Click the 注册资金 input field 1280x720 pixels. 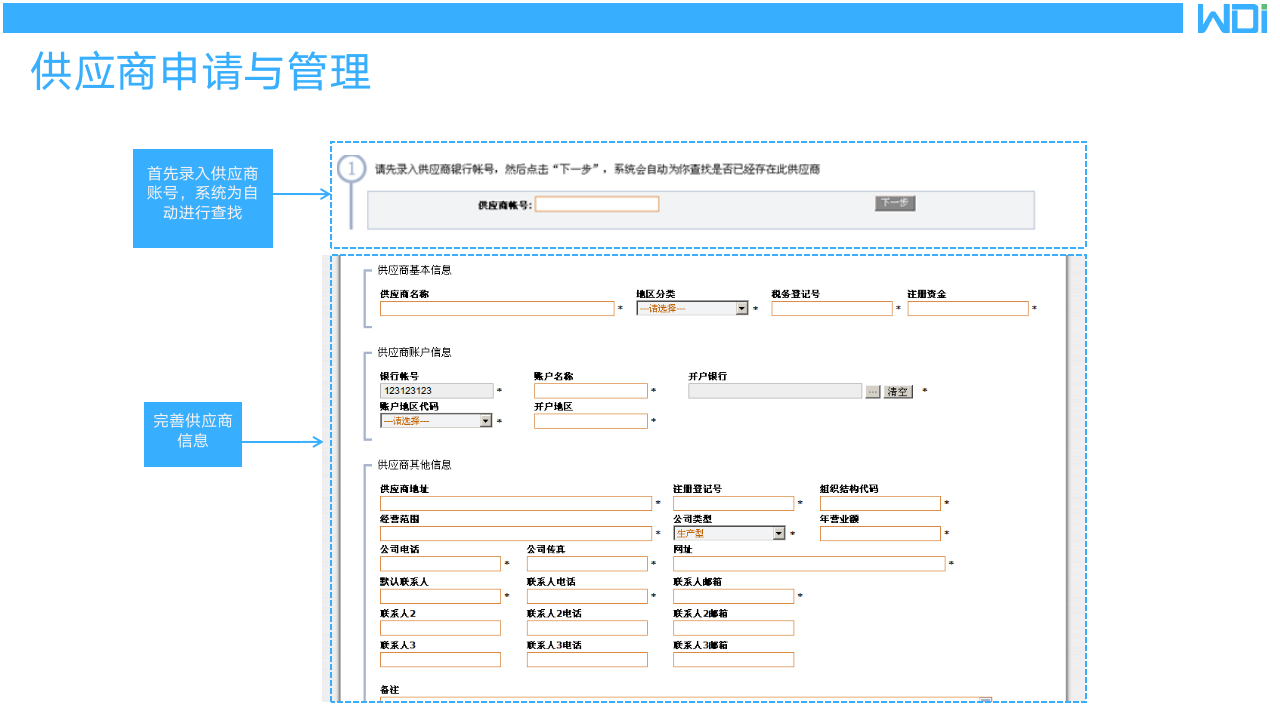967,308
